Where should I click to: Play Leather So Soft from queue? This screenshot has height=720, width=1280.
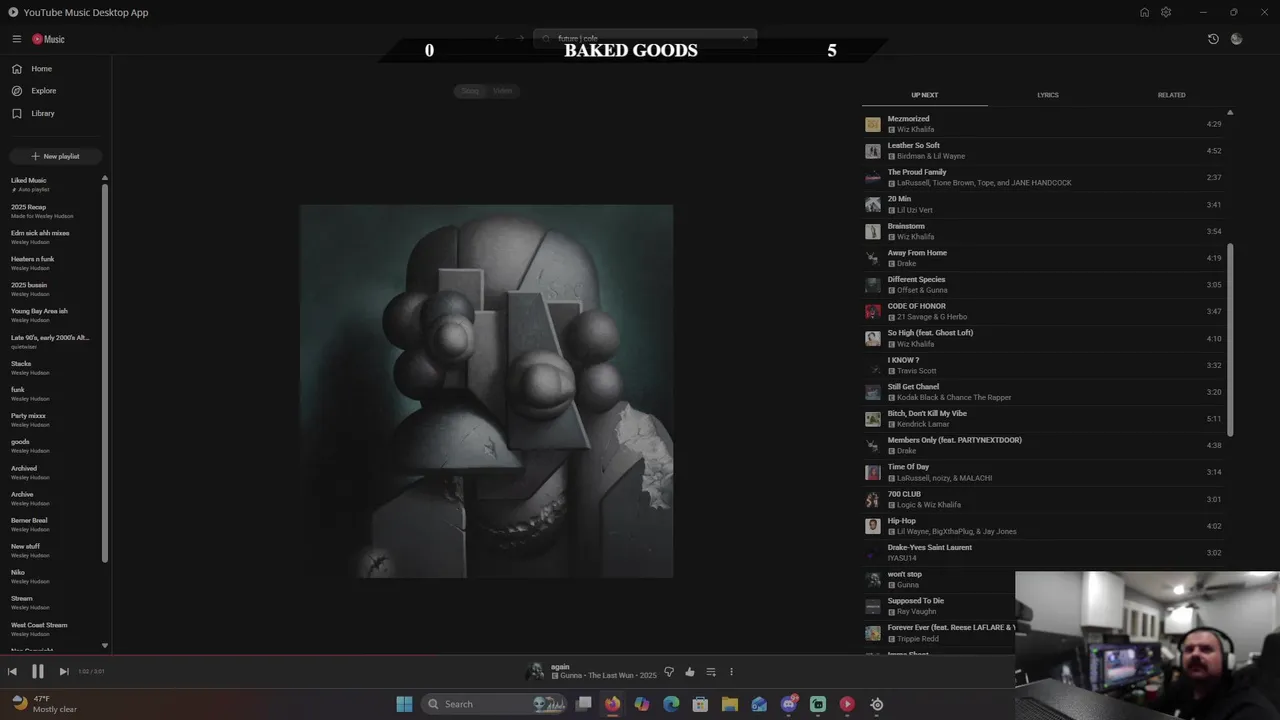coord(1043,151)
